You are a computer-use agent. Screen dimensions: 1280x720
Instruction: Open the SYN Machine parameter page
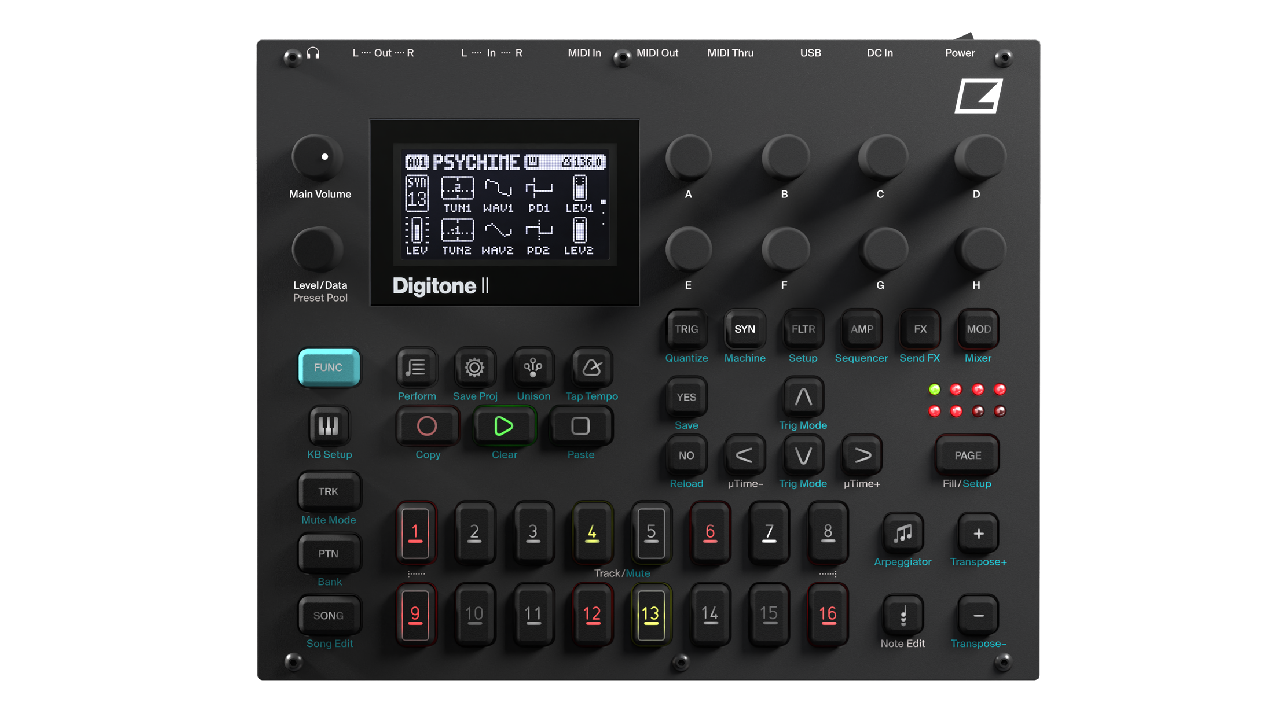click(x=744, y=329)
